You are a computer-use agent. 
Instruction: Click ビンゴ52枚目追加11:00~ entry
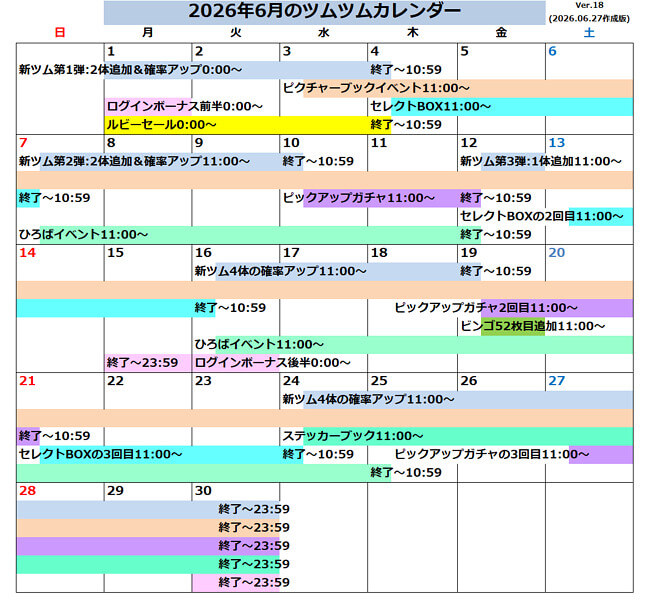coord(533,326)
